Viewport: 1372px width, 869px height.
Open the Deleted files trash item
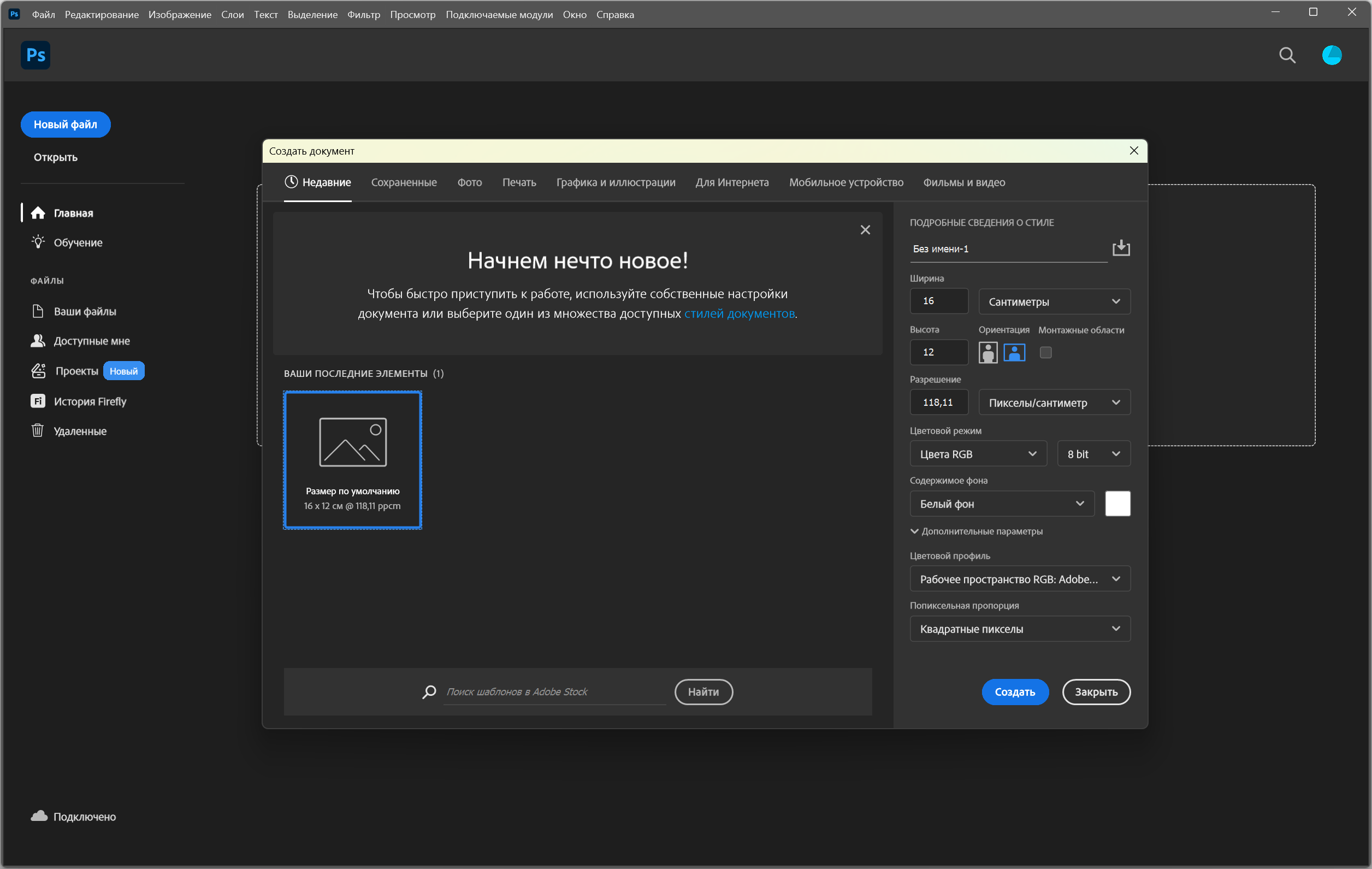point(80,431)
